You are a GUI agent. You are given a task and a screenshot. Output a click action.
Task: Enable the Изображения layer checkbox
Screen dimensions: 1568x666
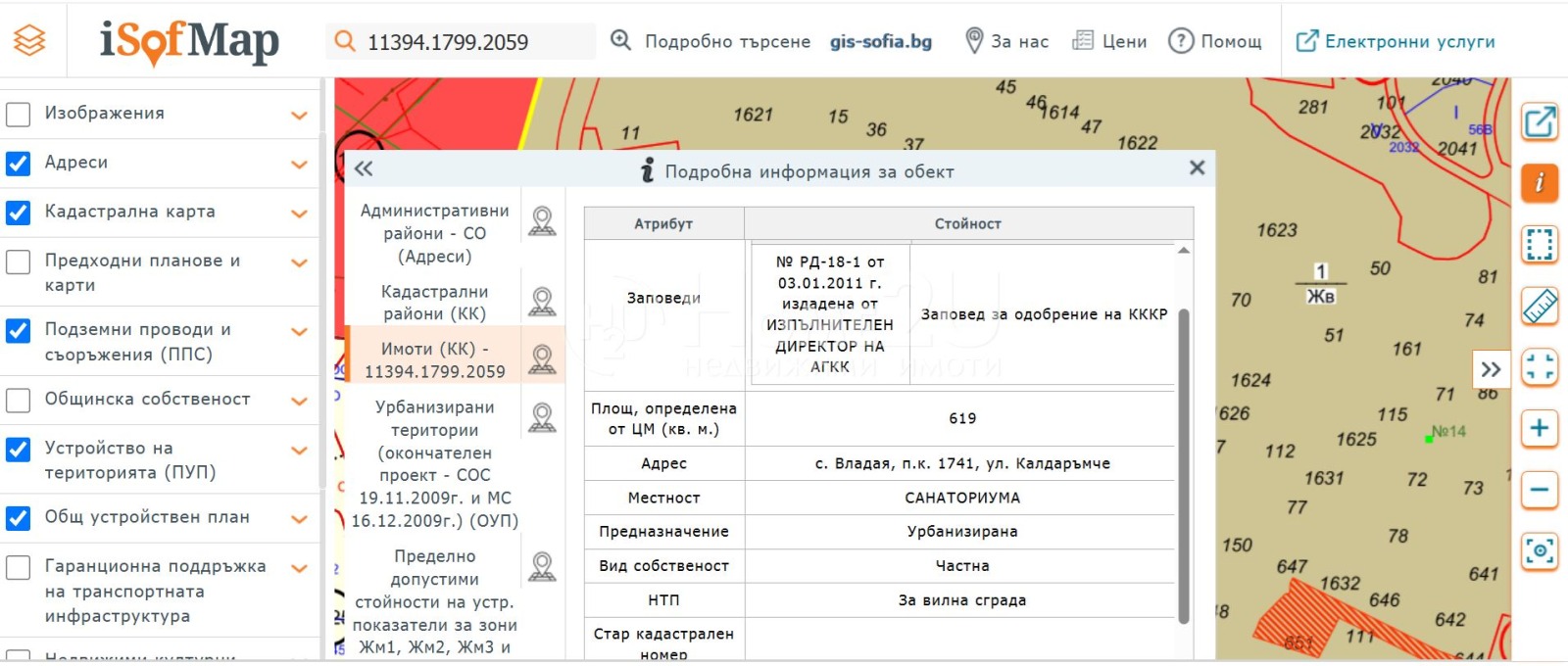point(19,114)
